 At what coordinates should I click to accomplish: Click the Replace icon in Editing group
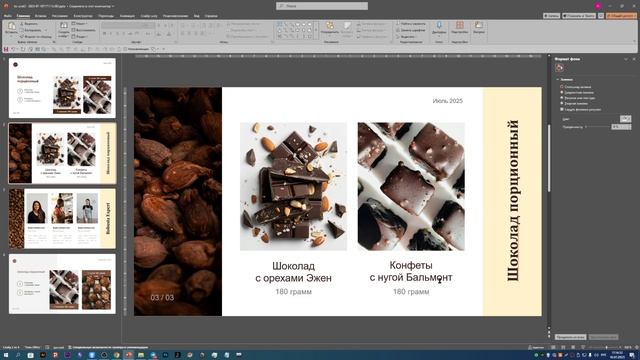tap(398, 30)
